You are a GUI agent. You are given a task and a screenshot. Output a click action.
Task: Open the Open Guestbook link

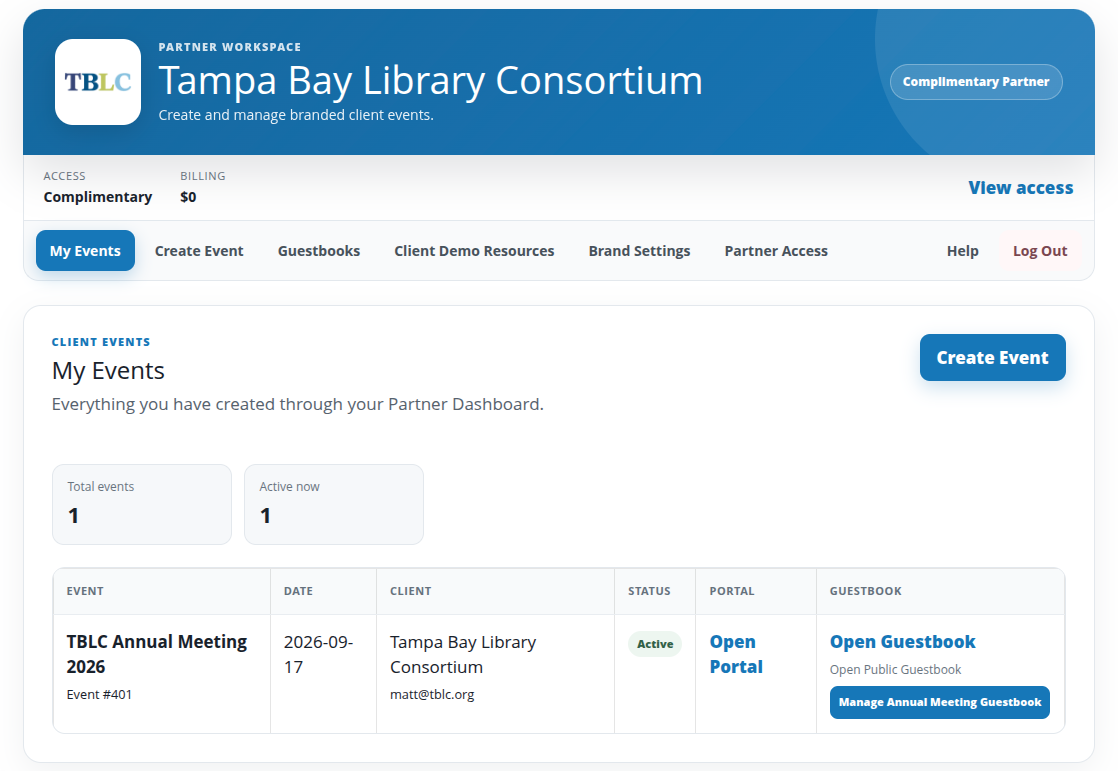(903, 641)
